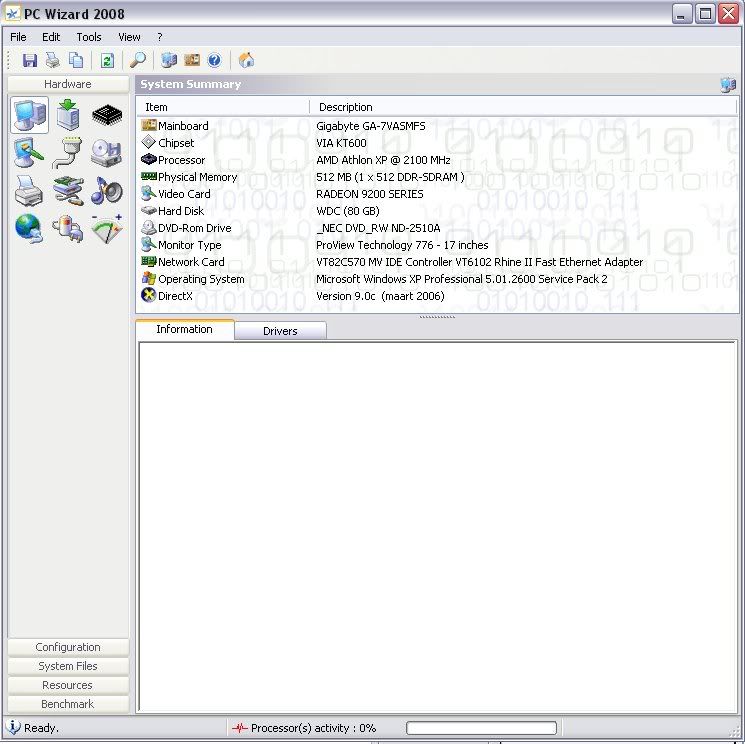The width and height of the screenshot is (745, 744).
Task: Click the mainboard toolbar icon
Action: [x=192, y=60]
